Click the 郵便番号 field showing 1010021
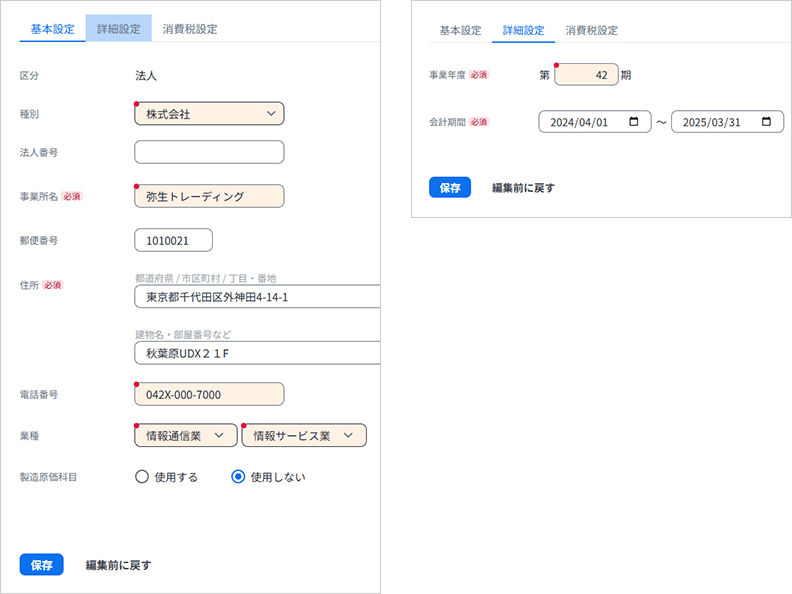The width and height of the screenshot is (792, 594). (x=173, y=241)
